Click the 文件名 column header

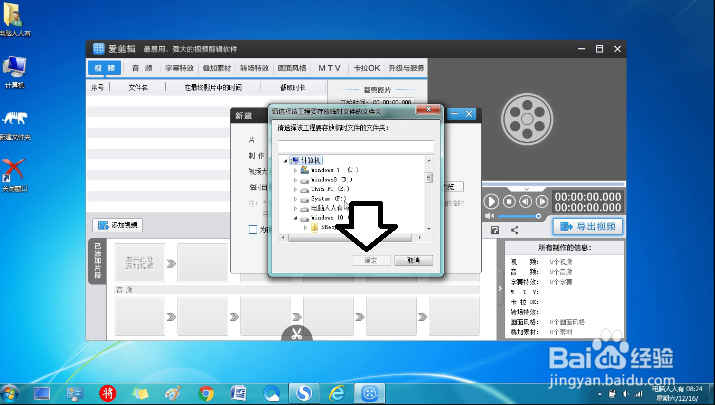pyautogui.click(x=138, y=88)
